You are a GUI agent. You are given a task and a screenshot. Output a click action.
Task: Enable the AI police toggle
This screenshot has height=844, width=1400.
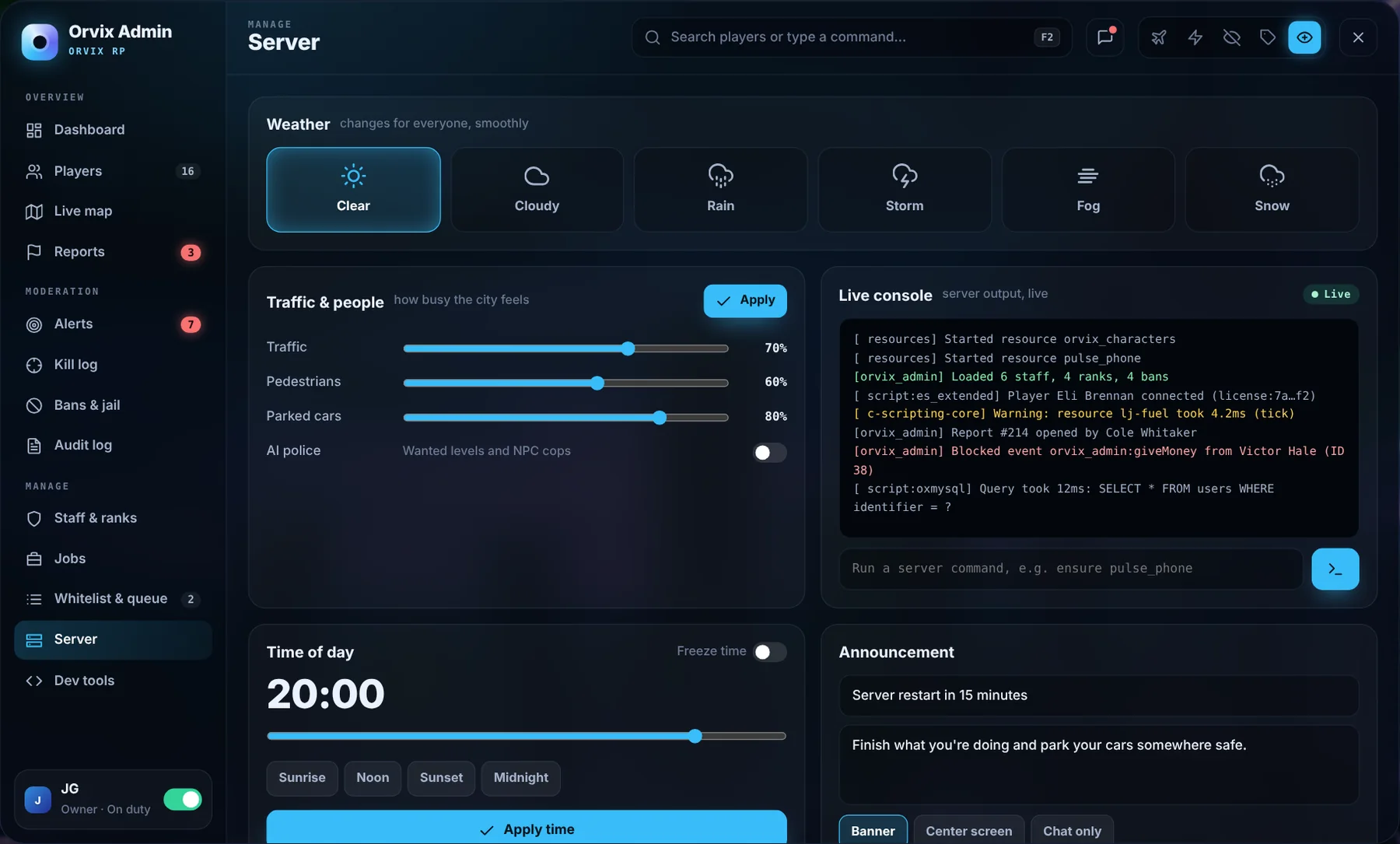(769, 453)
